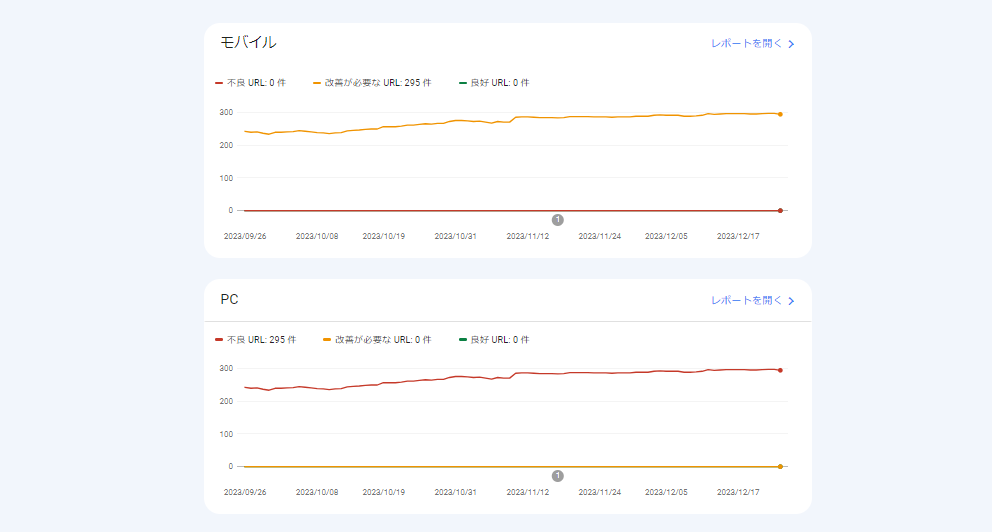Viewport: 992px width, 532px height.
Task: Click date label 2023/10/19 on モバイル chart
Action: tap(383, 236)
